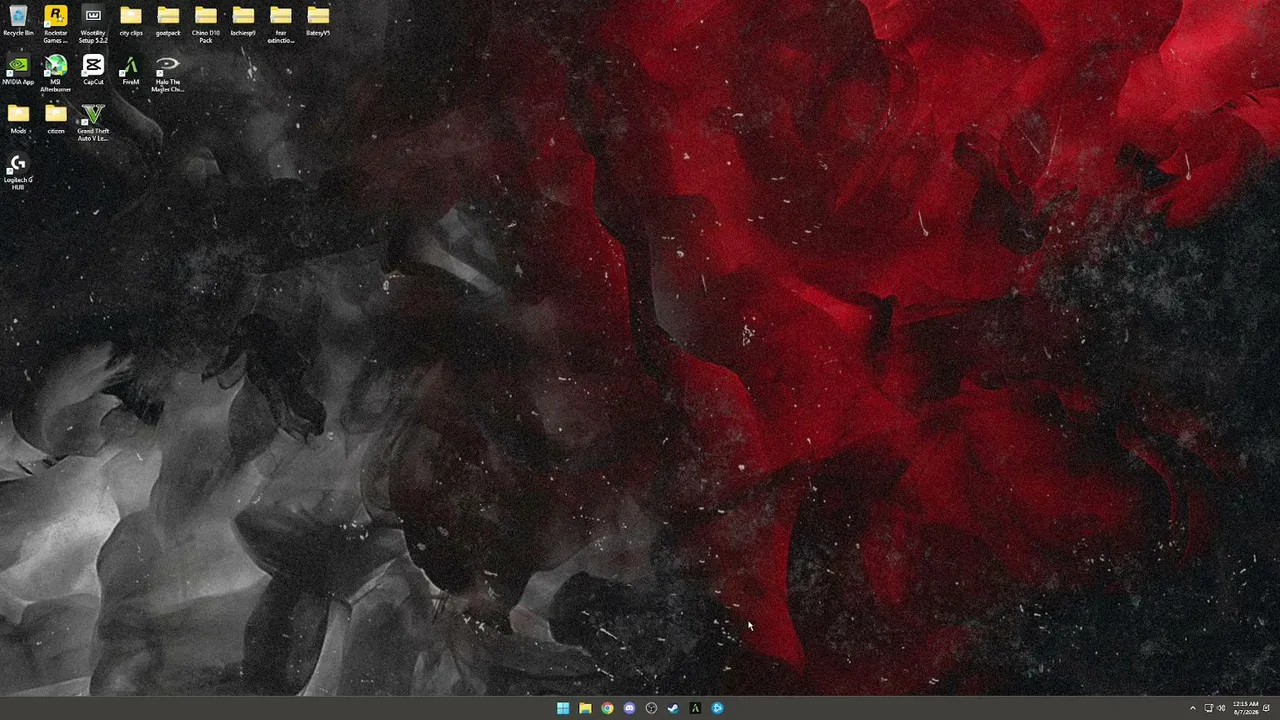Open the clock and calendar flyout
Image resolution: width=1280 pixels, height=720 pixels.
pyautogui.click(x=1245, y=708)
